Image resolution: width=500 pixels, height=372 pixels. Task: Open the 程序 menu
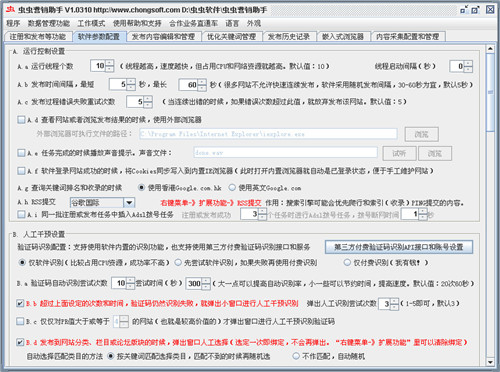point(13,23)
